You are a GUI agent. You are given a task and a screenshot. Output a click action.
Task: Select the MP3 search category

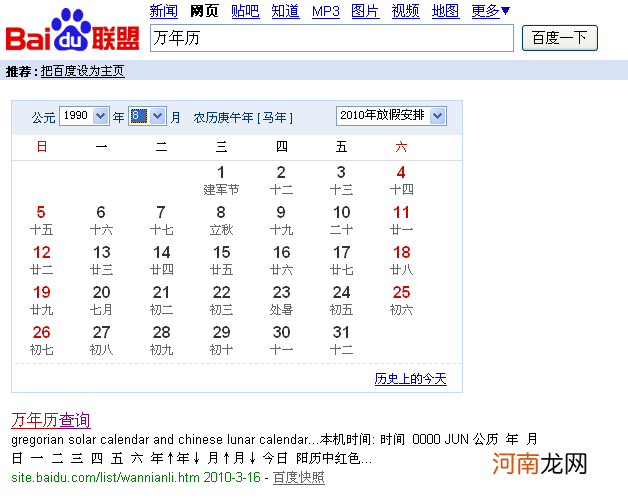(326, 11)
